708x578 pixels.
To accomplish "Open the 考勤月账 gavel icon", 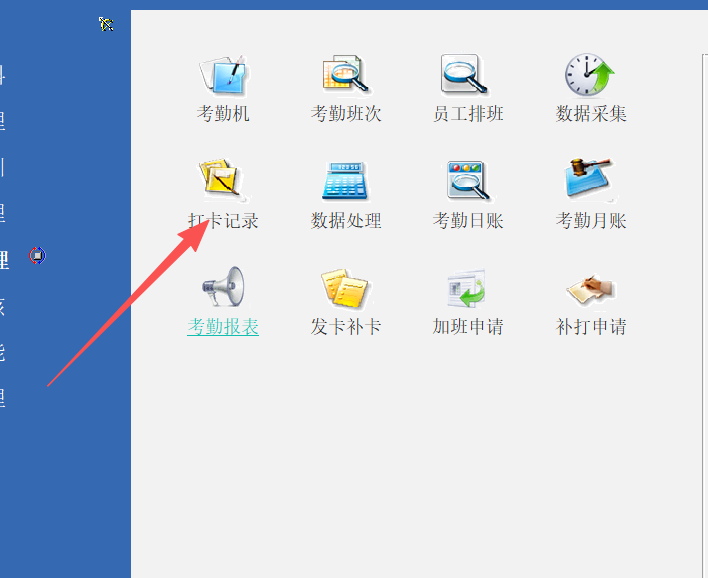I will 589,179.
